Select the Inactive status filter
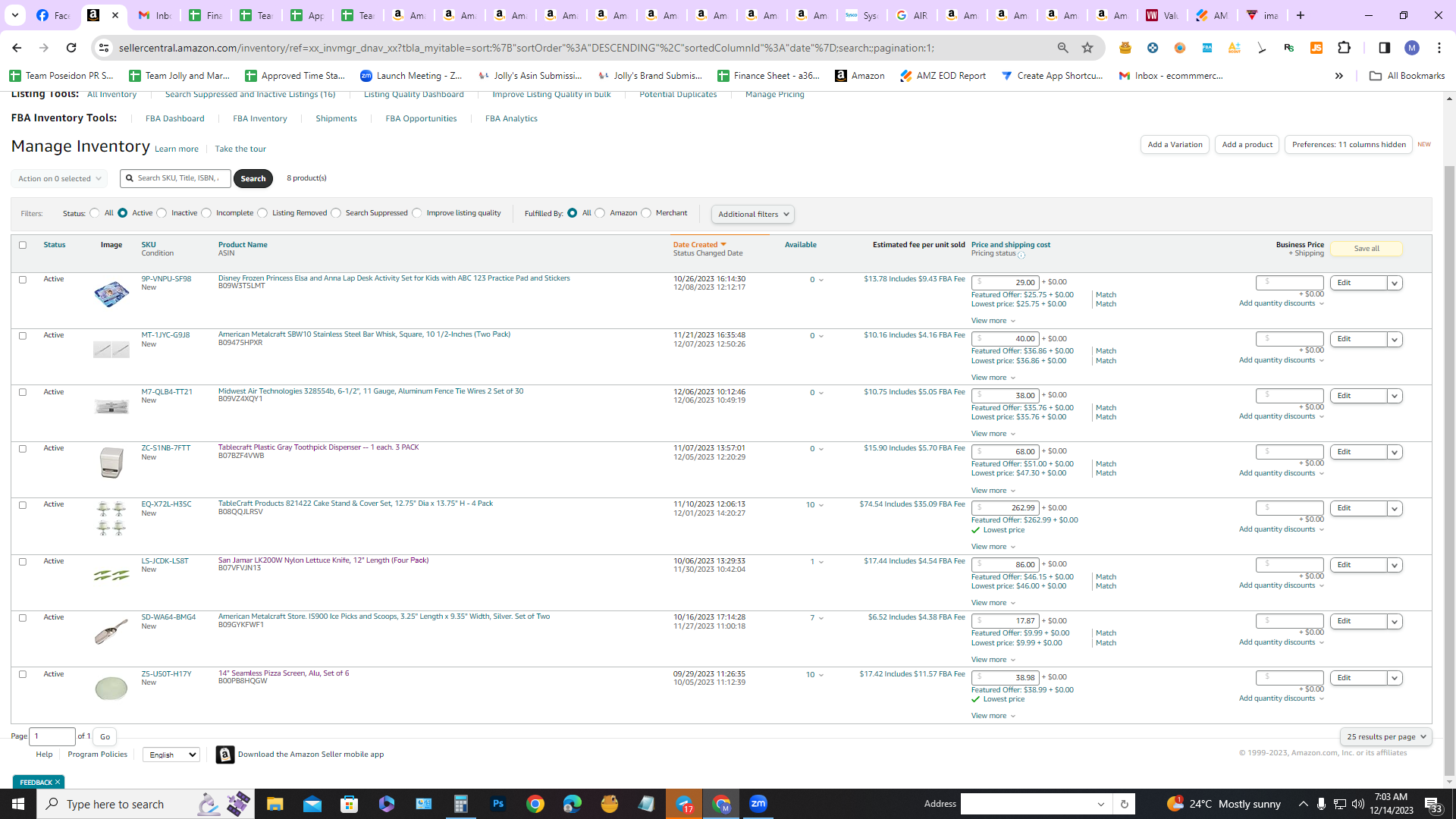Image resolution: width=1456 pixels, height=819 pixels. point(162,213)
